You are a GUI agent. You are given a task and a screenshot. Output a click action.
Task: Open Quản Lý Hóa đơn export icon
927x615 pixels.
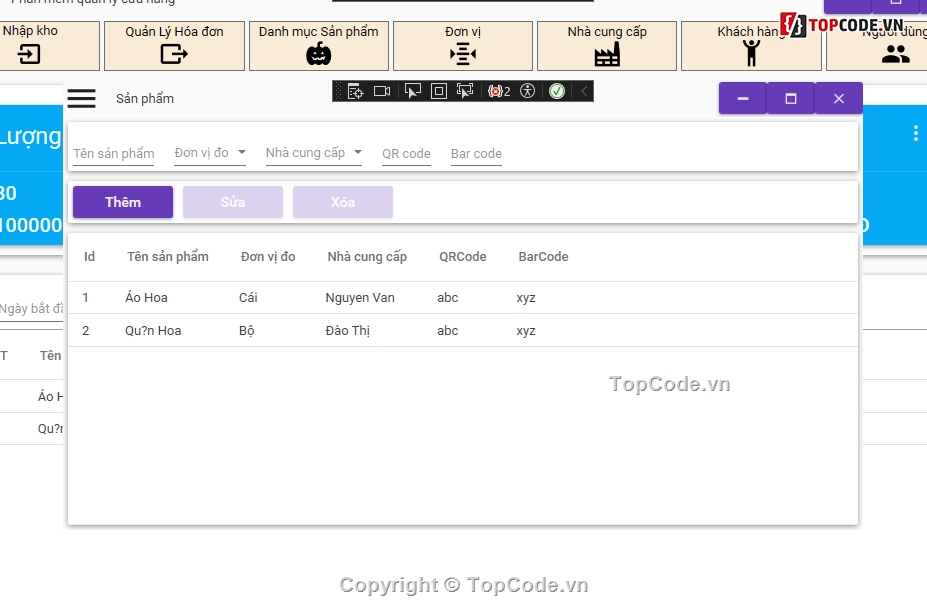click(174, 54)
